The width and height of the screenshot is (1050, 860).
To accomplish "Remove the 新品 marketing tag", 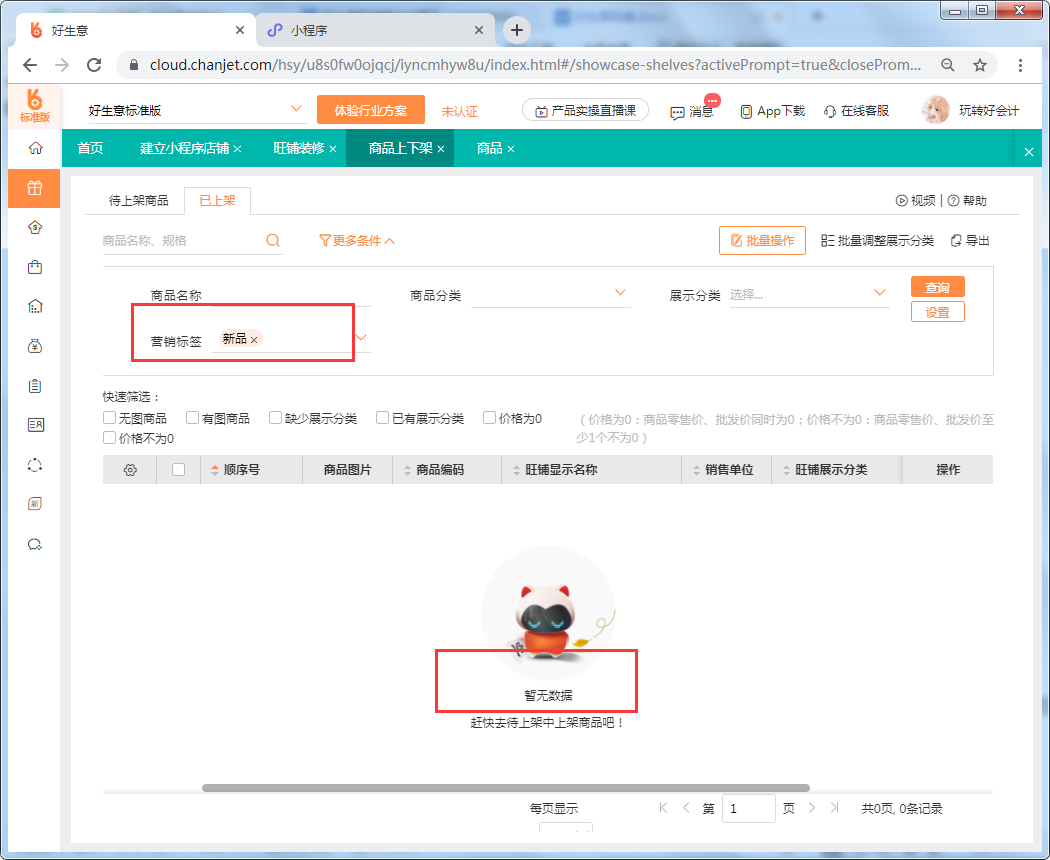I will coord(254,340).
